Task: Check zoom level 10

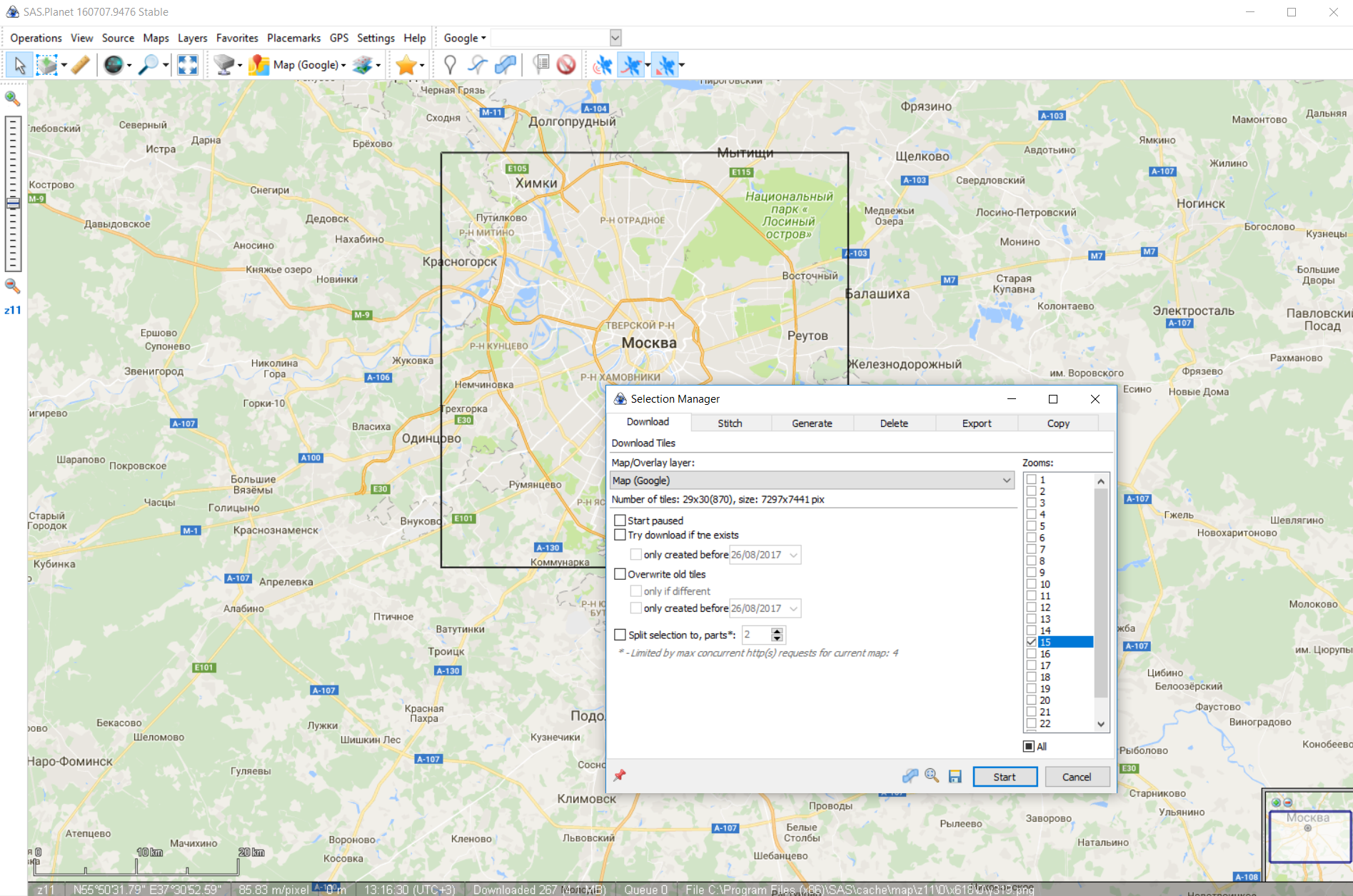Action: click(x=1031, y=584)
